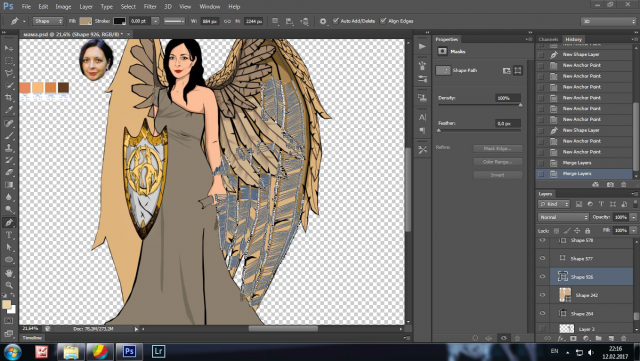Hide the Shape 577 layer

pos(542,258)
